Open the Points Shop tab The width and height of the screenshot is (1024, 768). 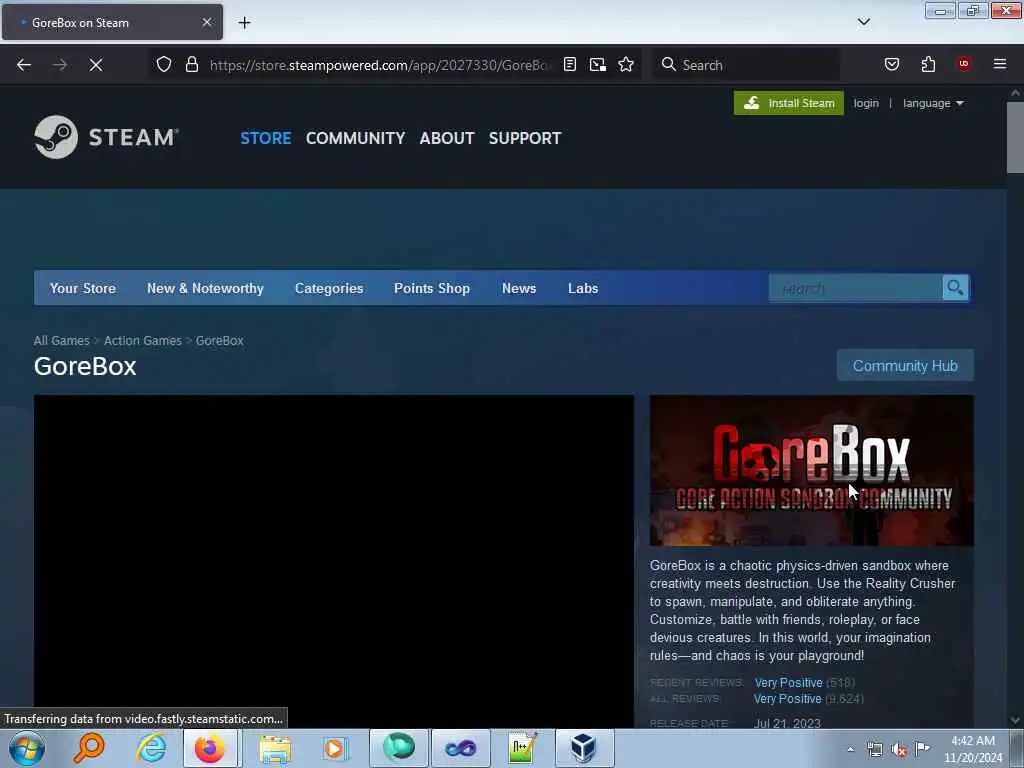pyautogui.click(x=432, y=288)
